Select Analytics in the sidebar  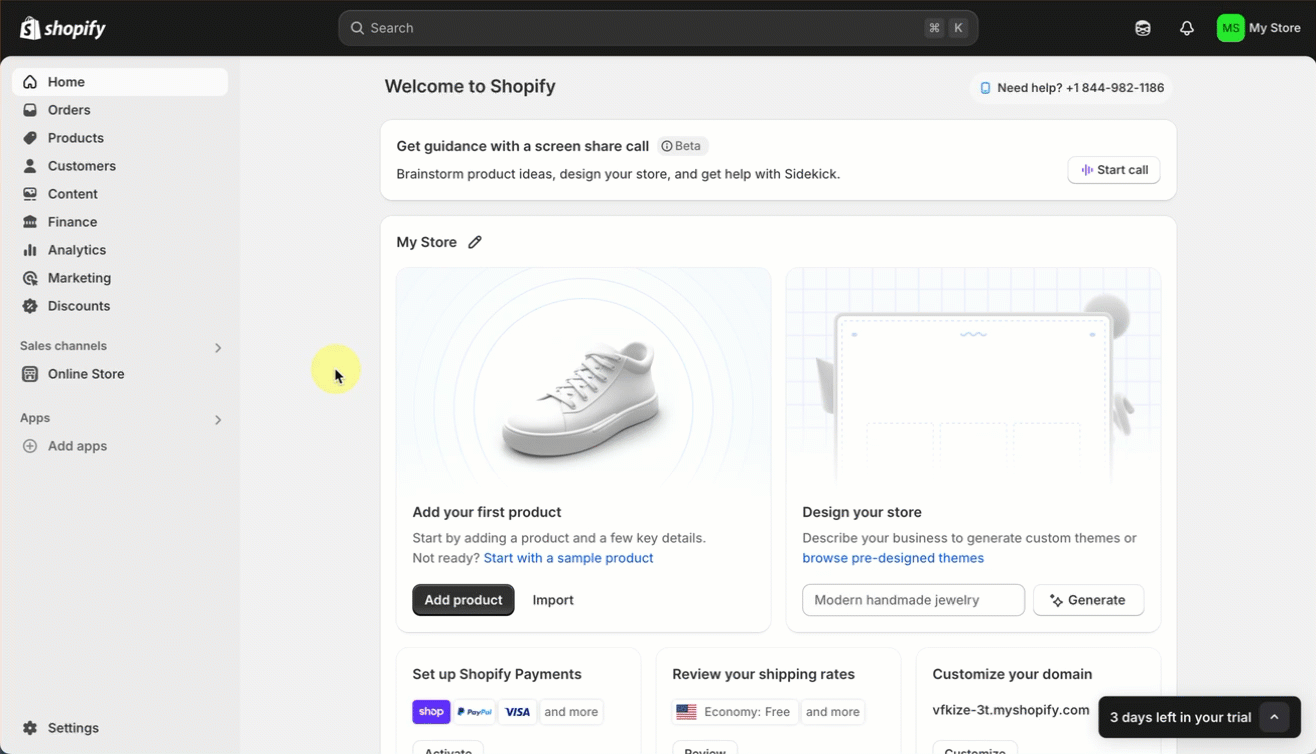(x=120, y=250)
